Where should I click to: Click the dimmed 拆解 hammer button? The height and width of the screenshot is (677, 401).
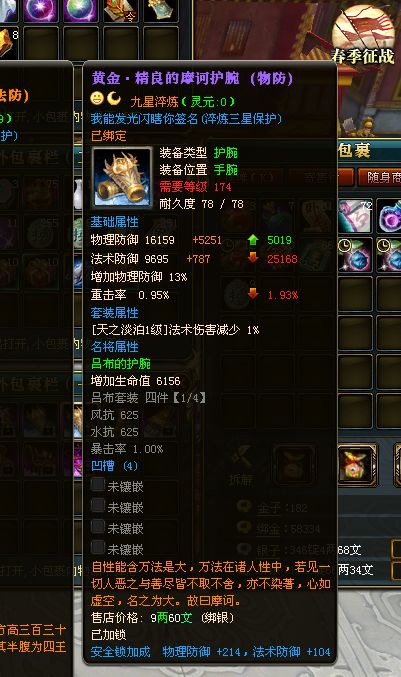click(241, 466)
